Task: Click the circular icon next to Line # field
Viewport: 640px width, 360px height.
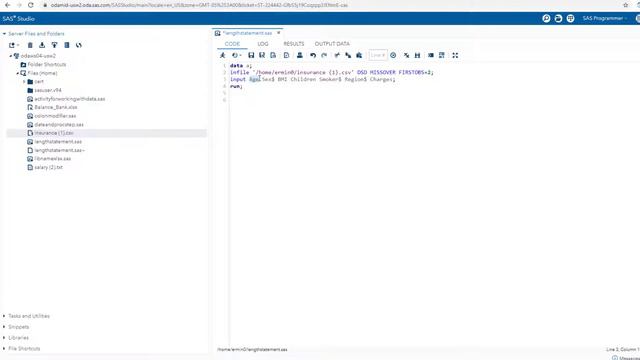Action: click(x=393, y=55)
